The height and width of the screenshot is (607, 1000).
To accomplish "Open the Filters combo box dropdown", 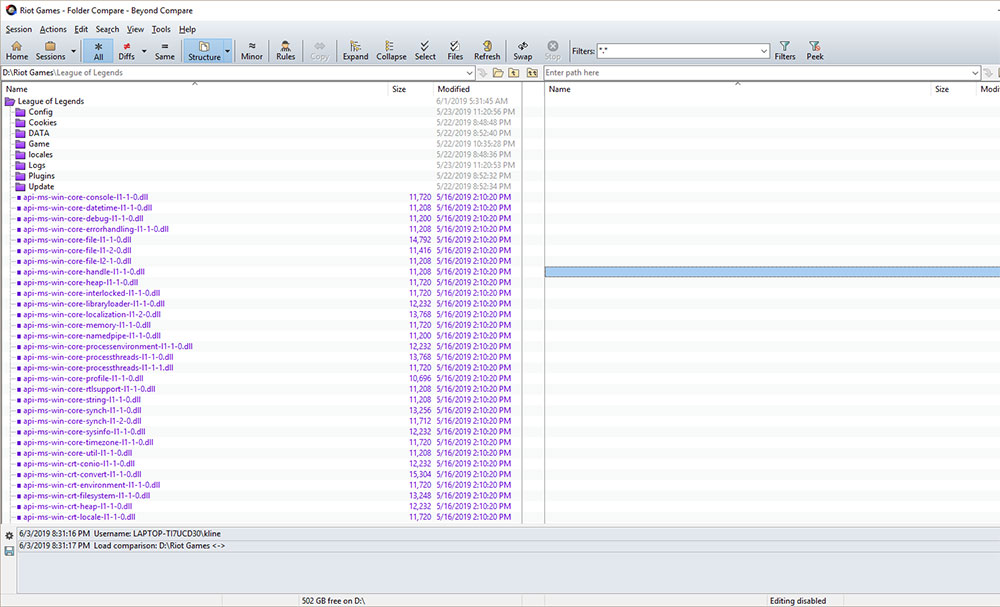I will pyautogui.click(x=764, y=51).
